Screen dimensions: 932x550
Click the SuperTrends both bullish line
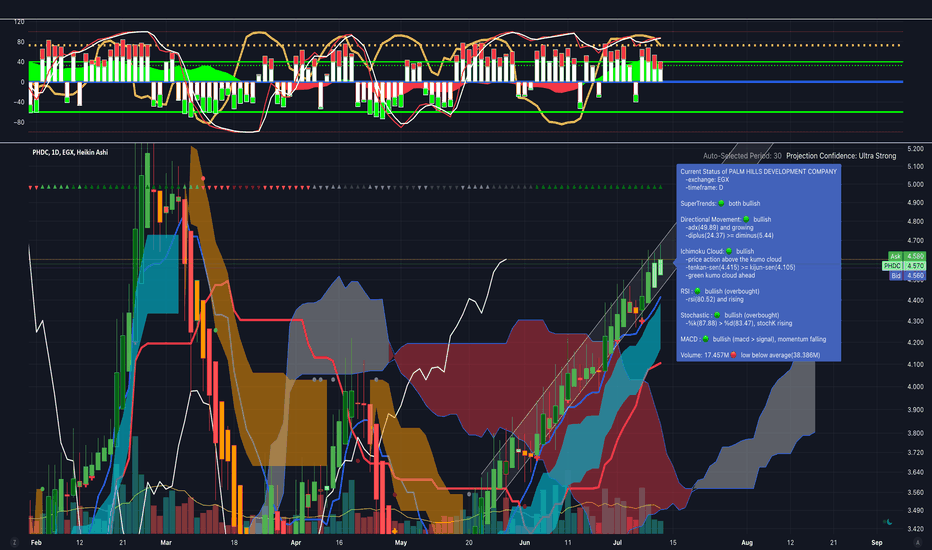click(720, 203)
